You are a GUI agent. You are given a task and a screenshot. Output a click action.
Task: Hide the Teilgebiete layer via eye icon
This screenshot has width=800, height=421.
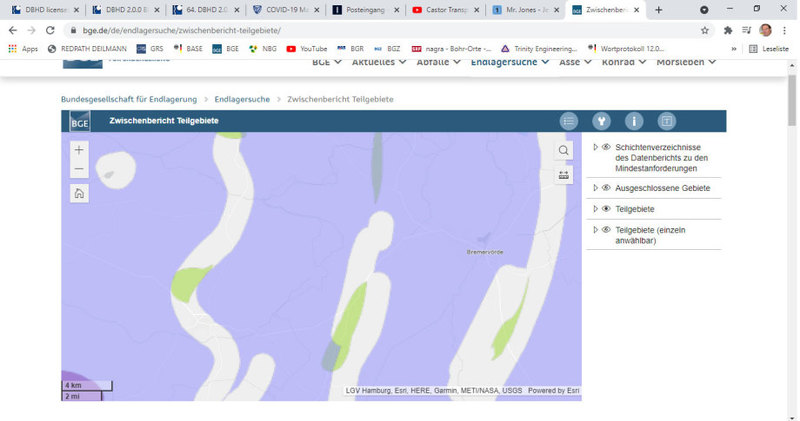[x=606, y=209]
